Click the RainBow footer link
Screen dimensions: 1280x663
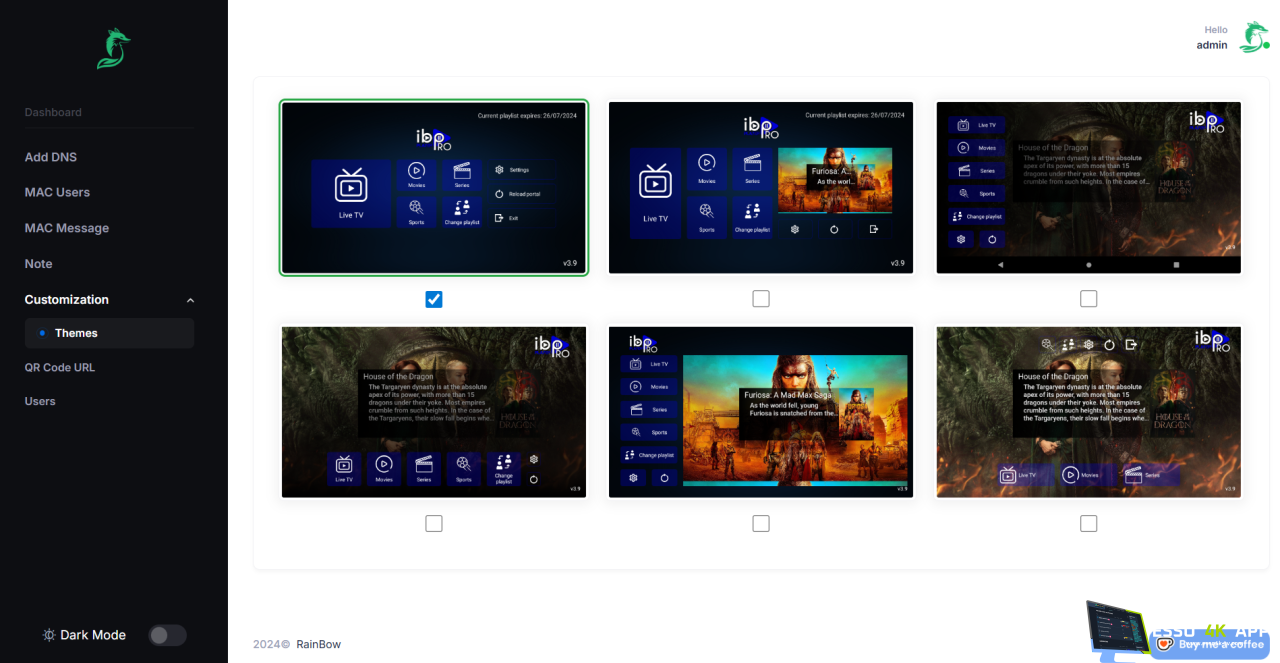[318, 644]
